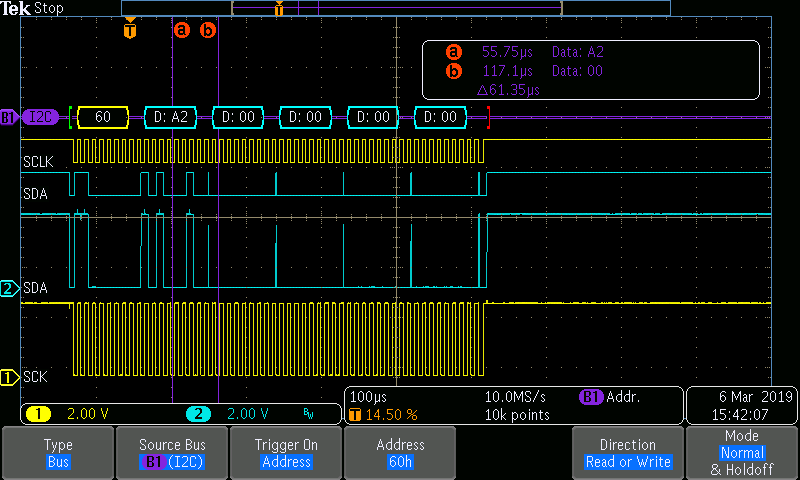Viewport: 800px width, 480px height.
Task: Select the Address 60h field
Action: pos(400,453)
